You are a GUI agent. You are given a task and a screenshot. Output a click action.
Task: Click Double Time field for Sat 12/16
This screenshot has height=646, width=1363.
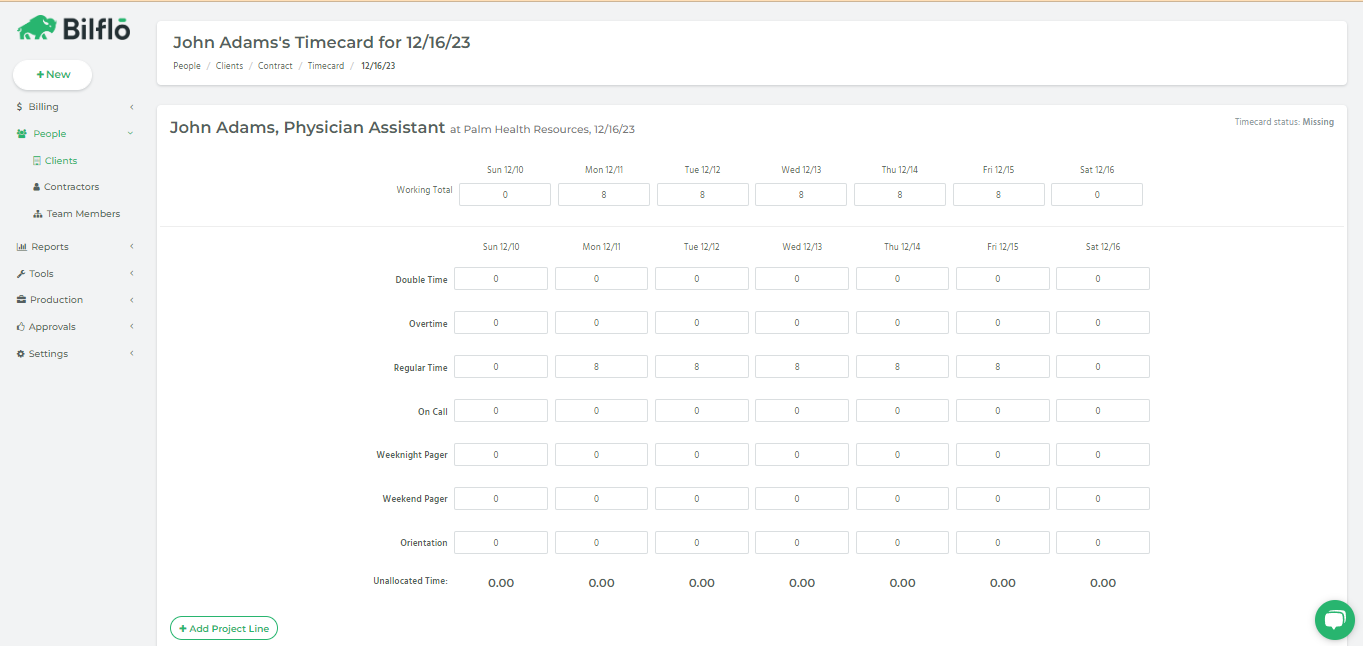tap(1103, 279)
